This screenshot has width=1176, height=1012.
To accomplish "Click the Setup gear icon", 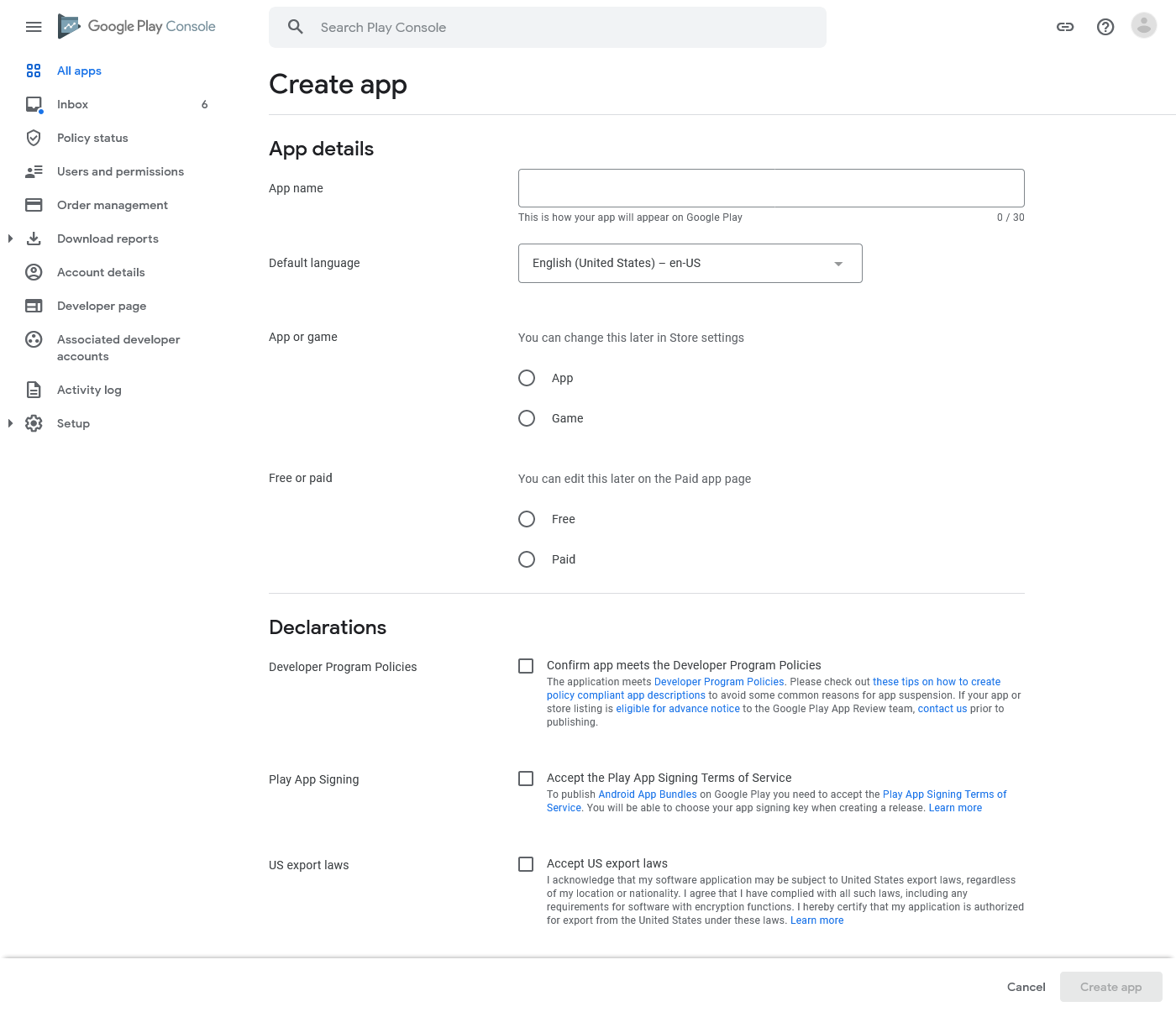I will pos(34,423).
